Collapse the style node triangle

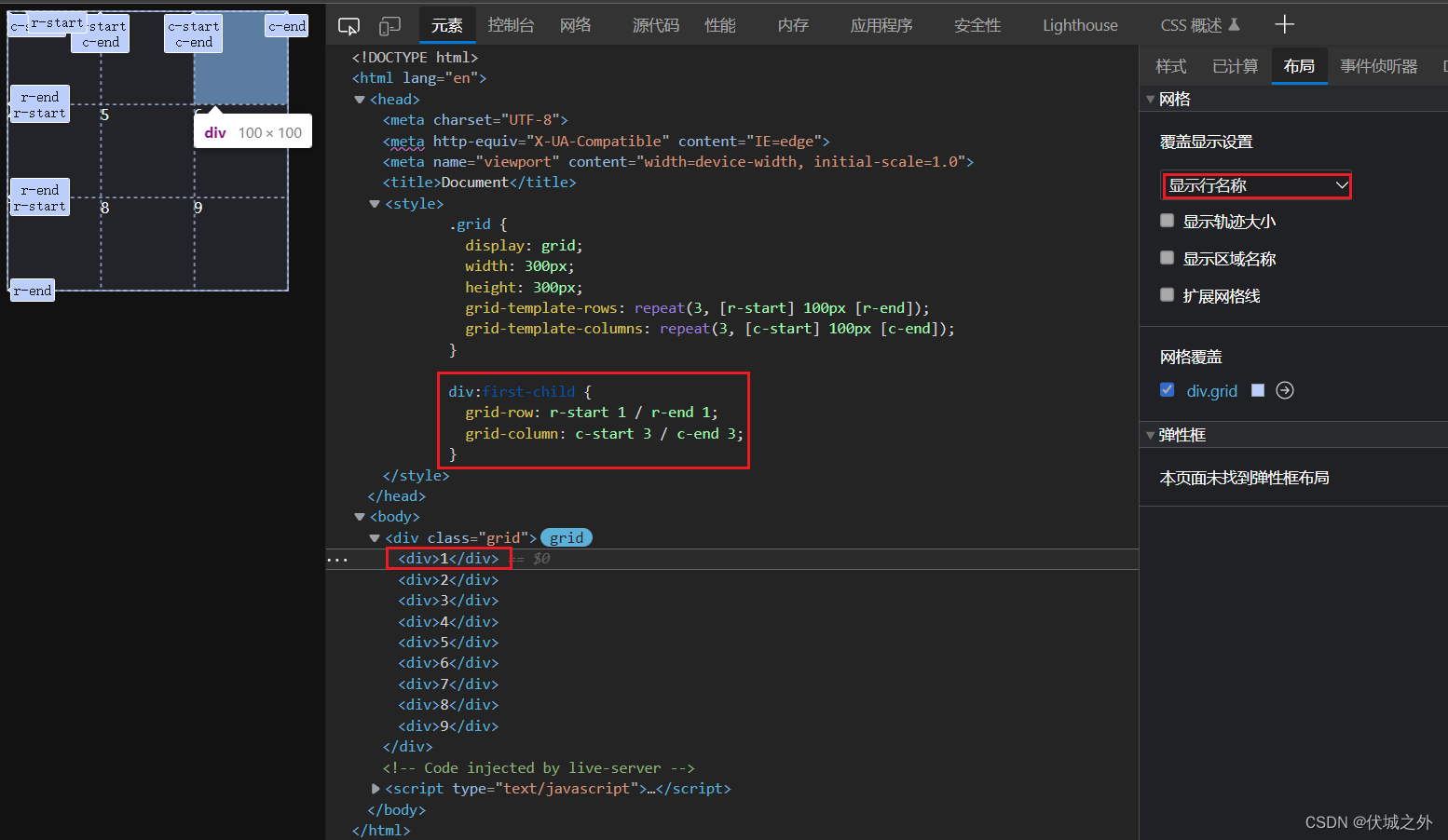coord(375,204)
